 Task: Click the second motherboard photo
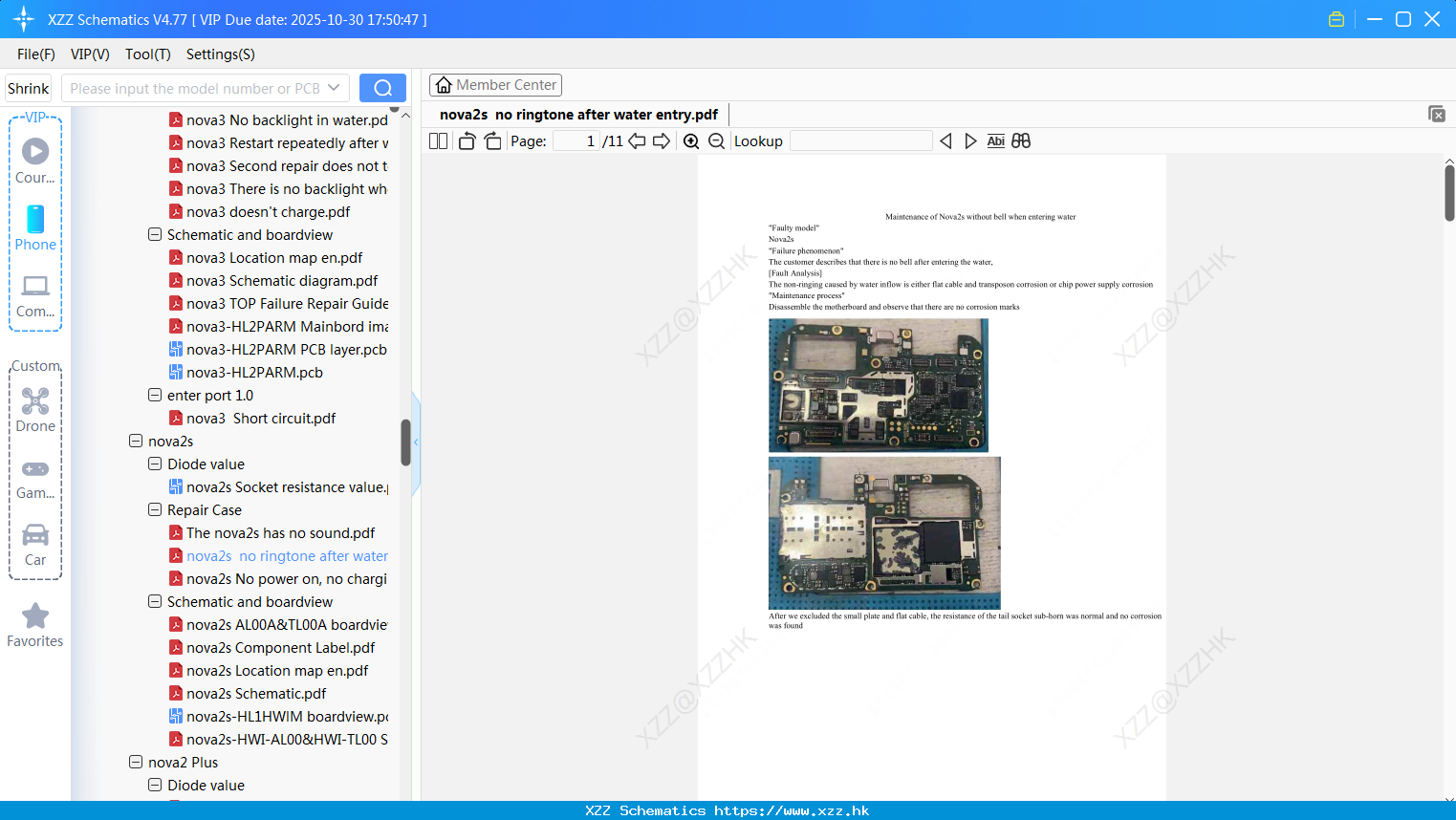[884, 532]
